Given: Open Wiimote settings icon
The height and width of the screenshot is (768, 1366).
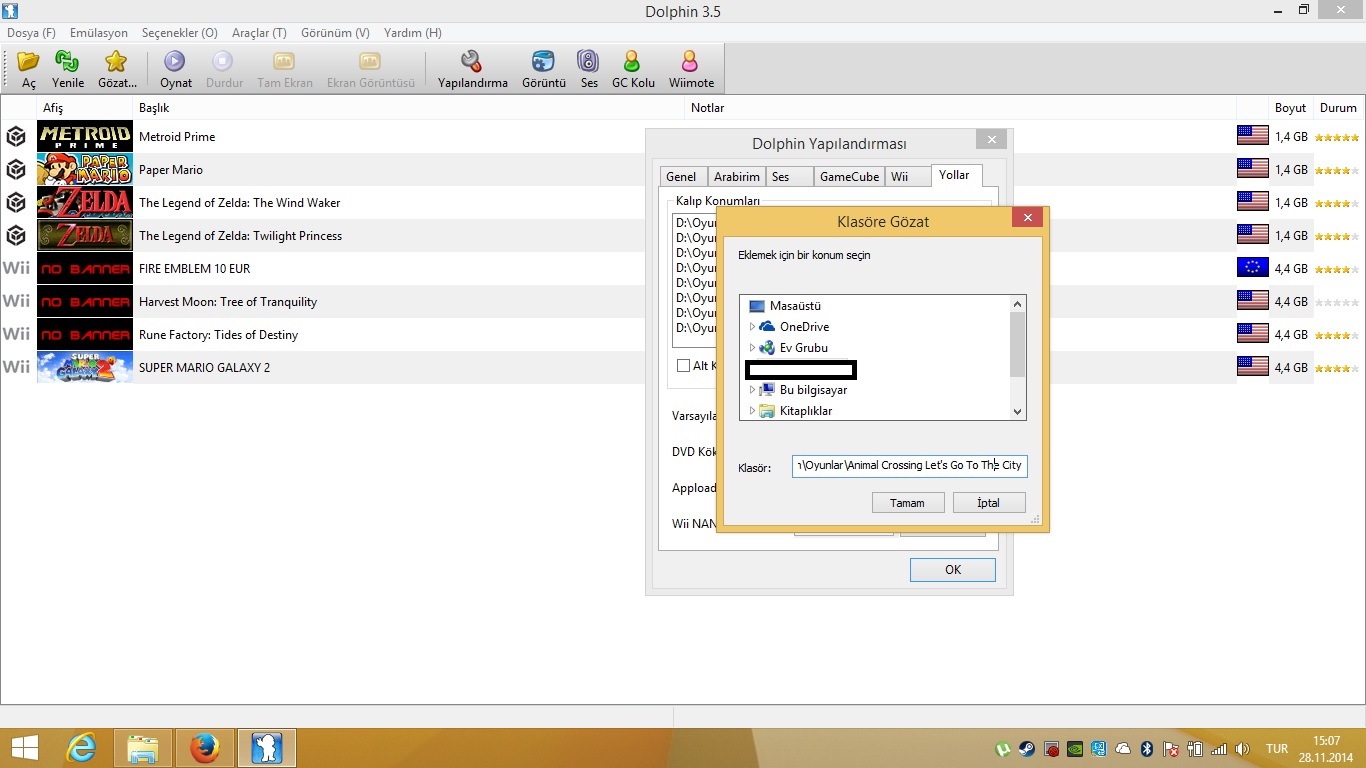Looking at the screenshot, I should pyautogui.click(x=691, y=62).
